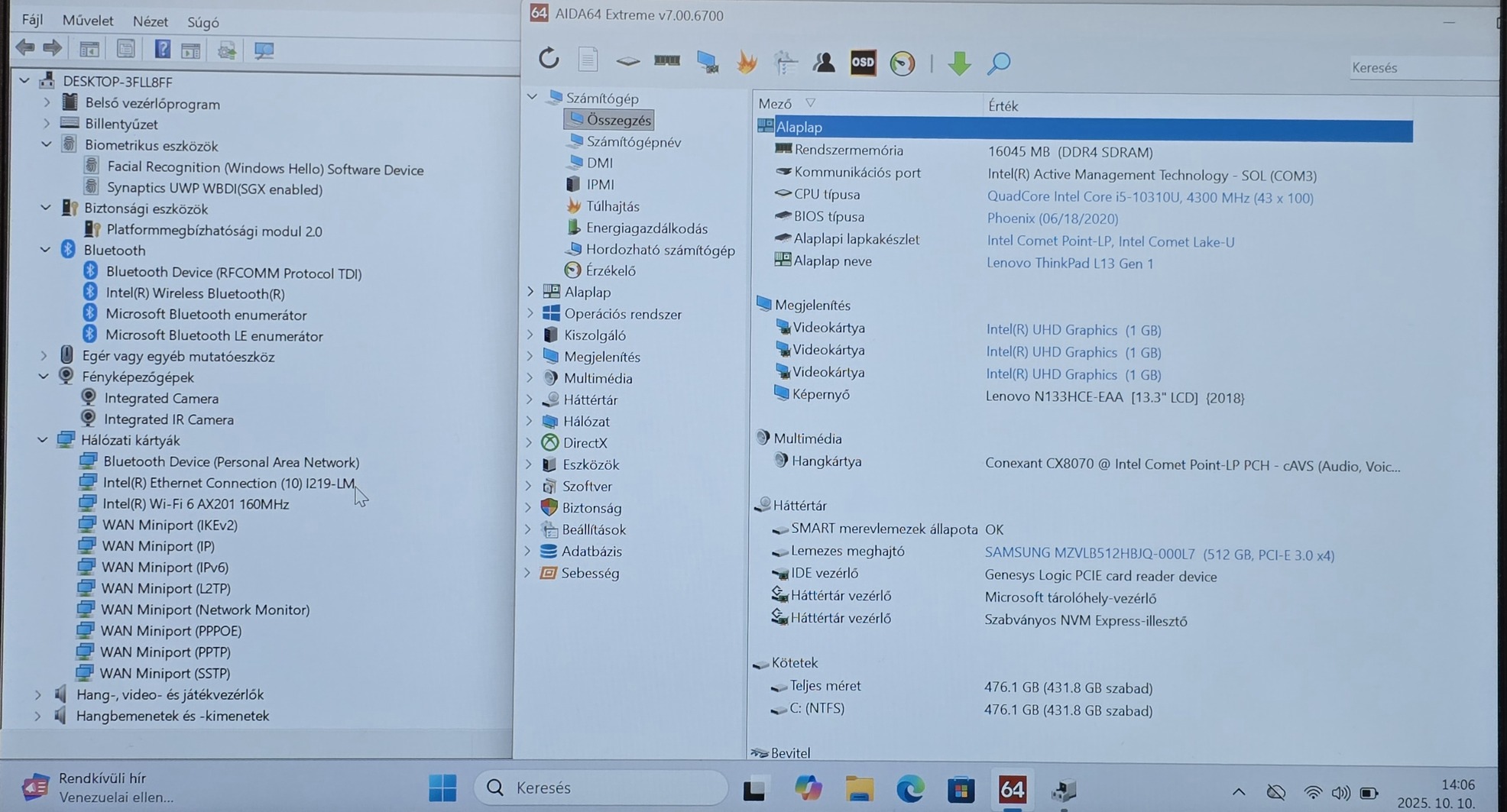
Task: Click the green download arrow icon
Action: coord(959,63)
